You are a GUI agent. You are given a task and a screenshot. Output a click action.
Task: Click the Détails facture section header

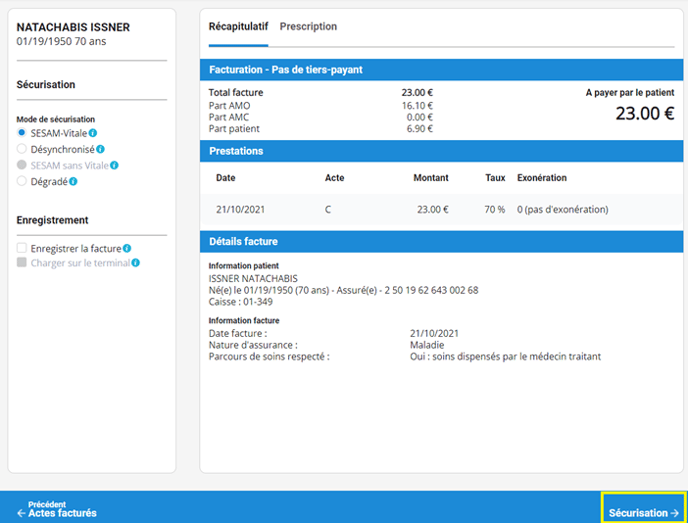[x=441, y=241]
